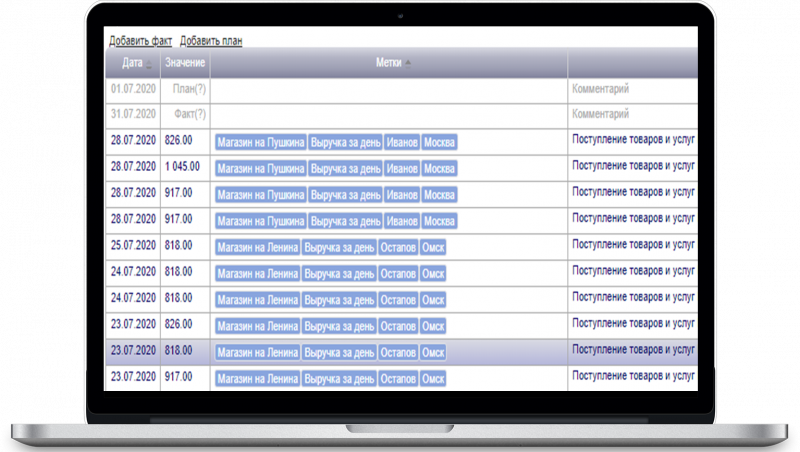The width and height of the screenshot is (800, 452).
Task: Click Магазин на Пушкина tag in 28.07.2020 826.00 row
Action: tap(261, 142)
